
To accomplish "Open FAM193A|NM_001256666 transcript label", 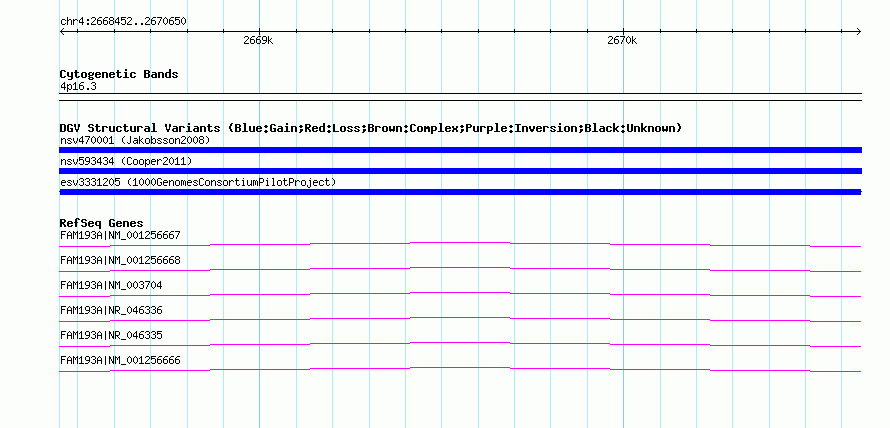I will [x=120, y=360].
